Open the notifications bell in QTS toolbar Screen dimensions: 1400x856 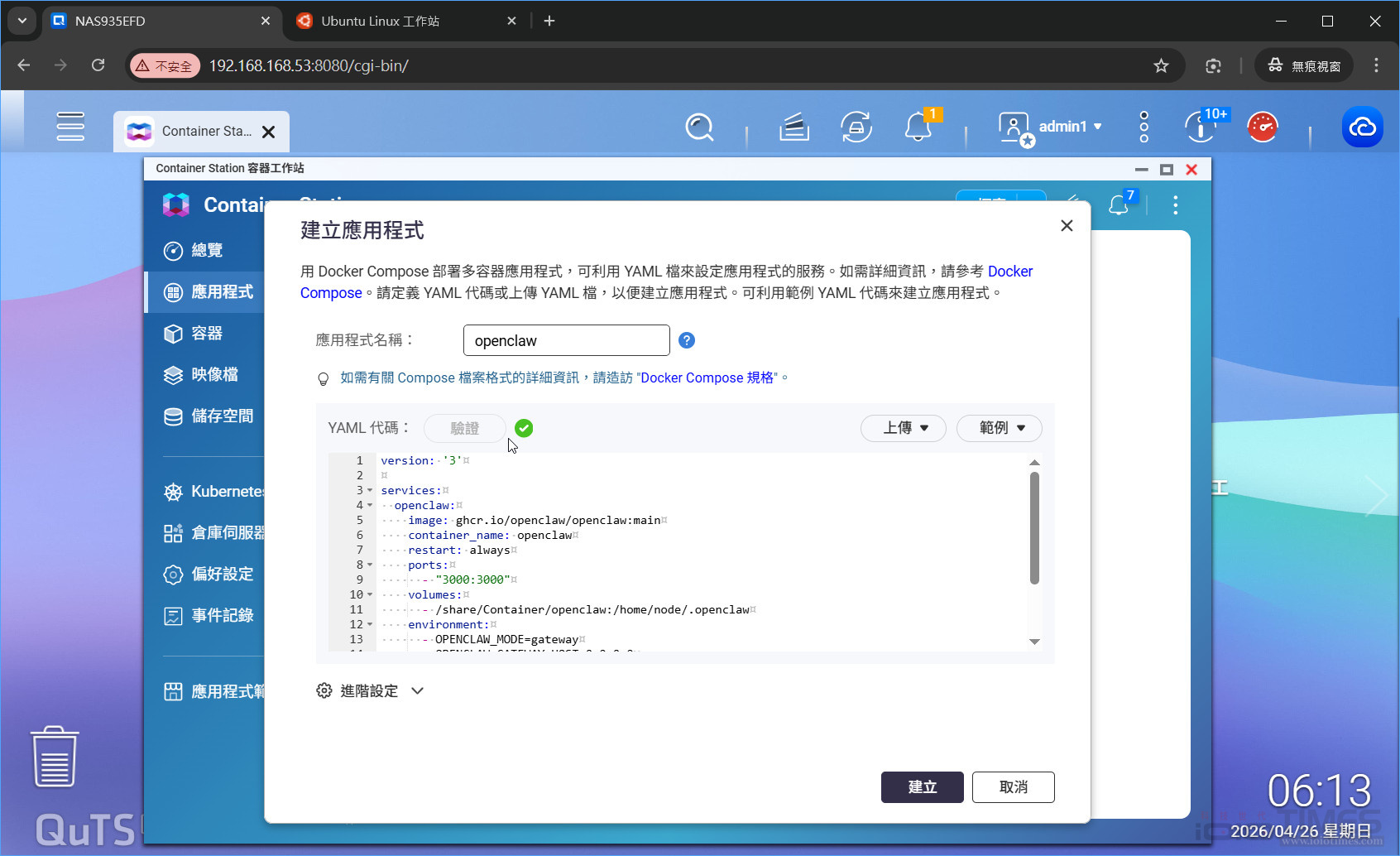[x=918, y=127]
